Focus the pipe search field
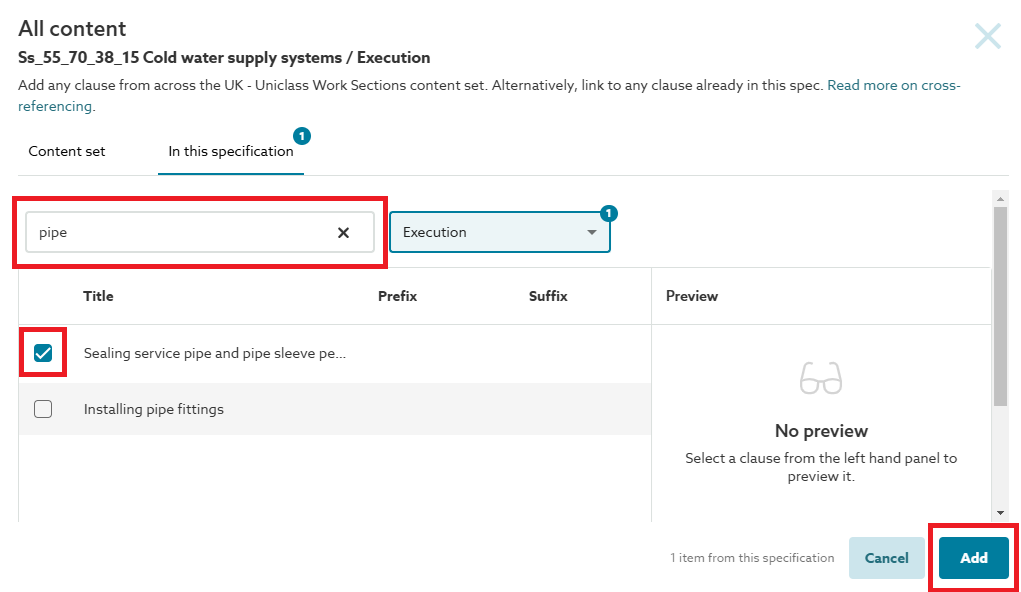Screen dimensions: 1021x592 (x=180, y=232)
